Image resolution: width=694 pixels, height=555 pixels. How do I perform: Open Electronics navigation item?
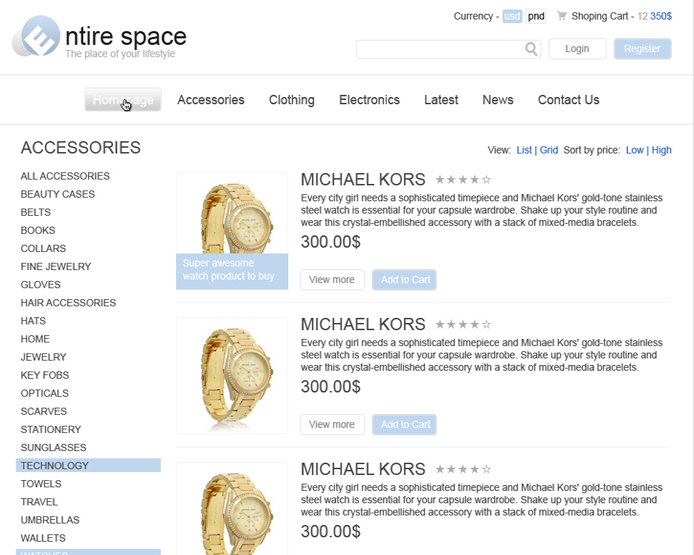click(369, 100)
